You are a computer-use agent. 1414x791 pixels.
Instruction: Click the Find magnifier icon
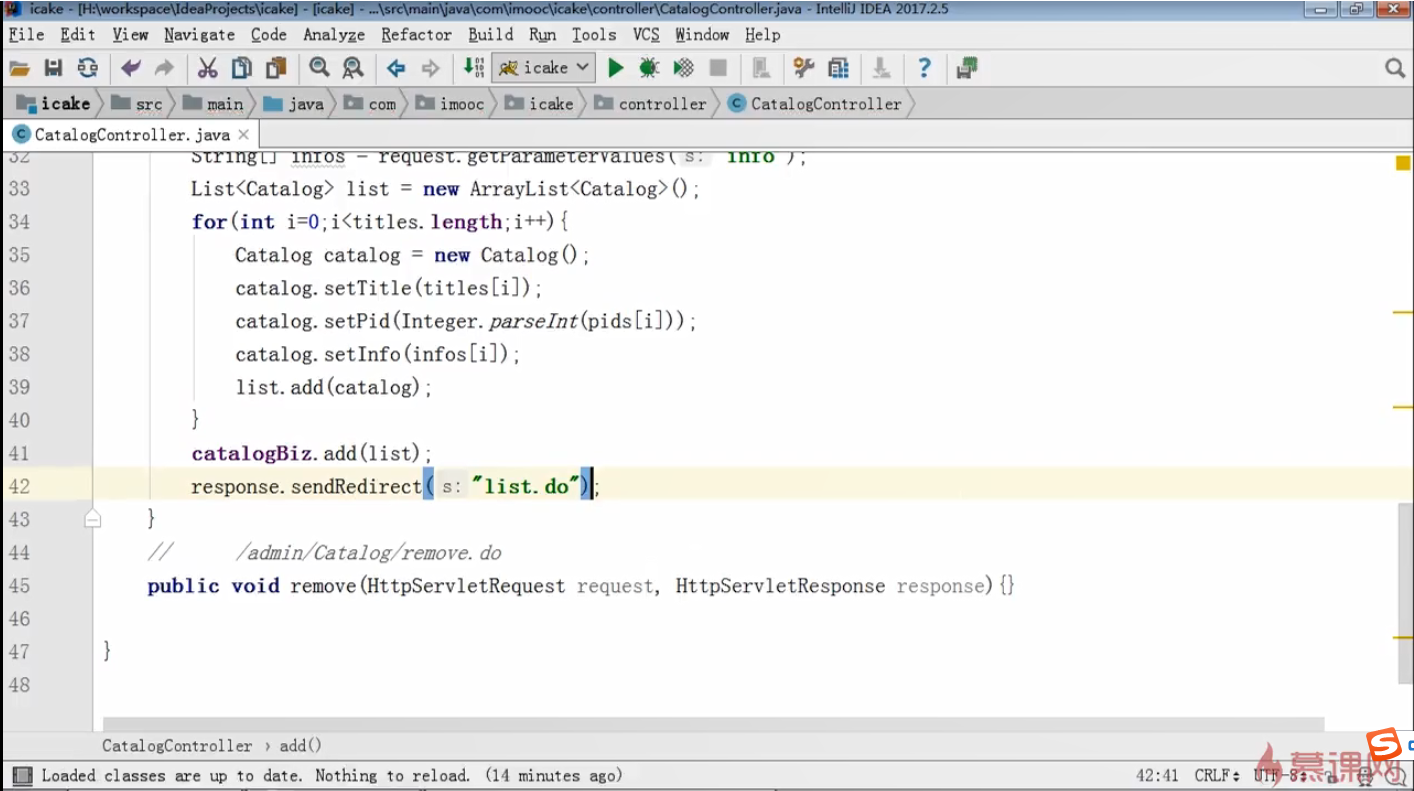319,68
